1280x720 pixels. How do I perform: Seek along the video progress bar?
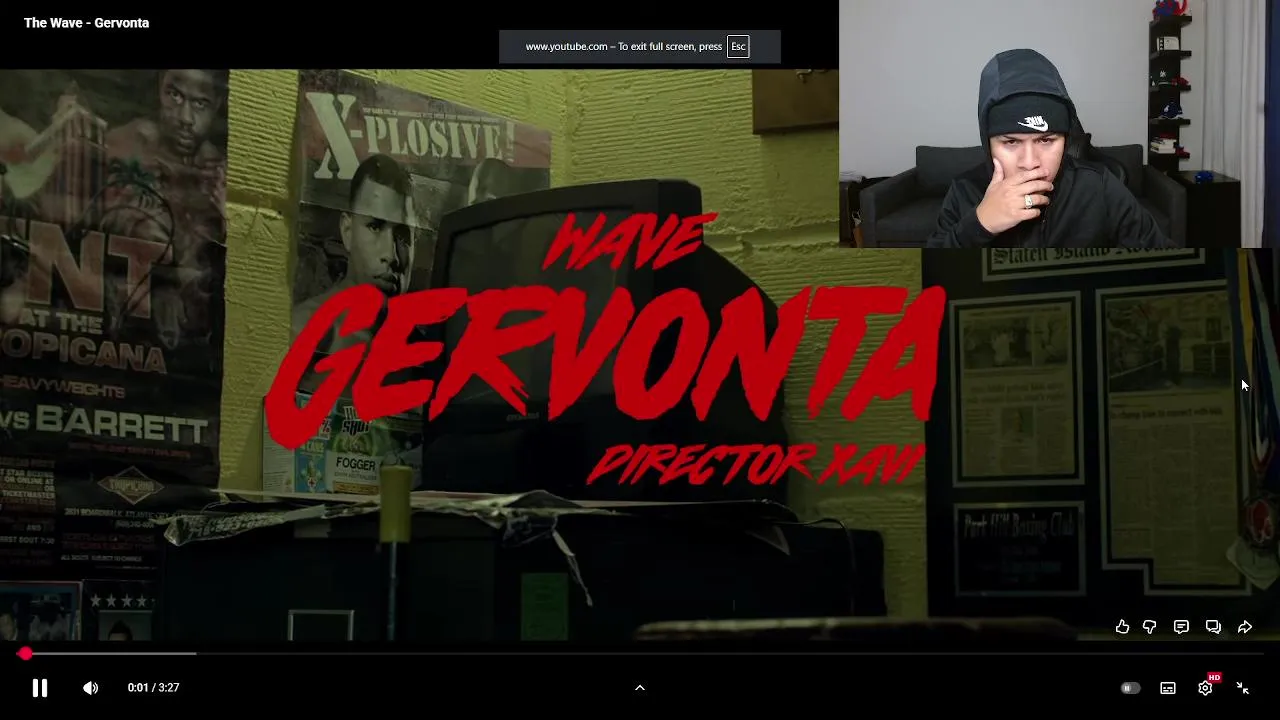640,653
